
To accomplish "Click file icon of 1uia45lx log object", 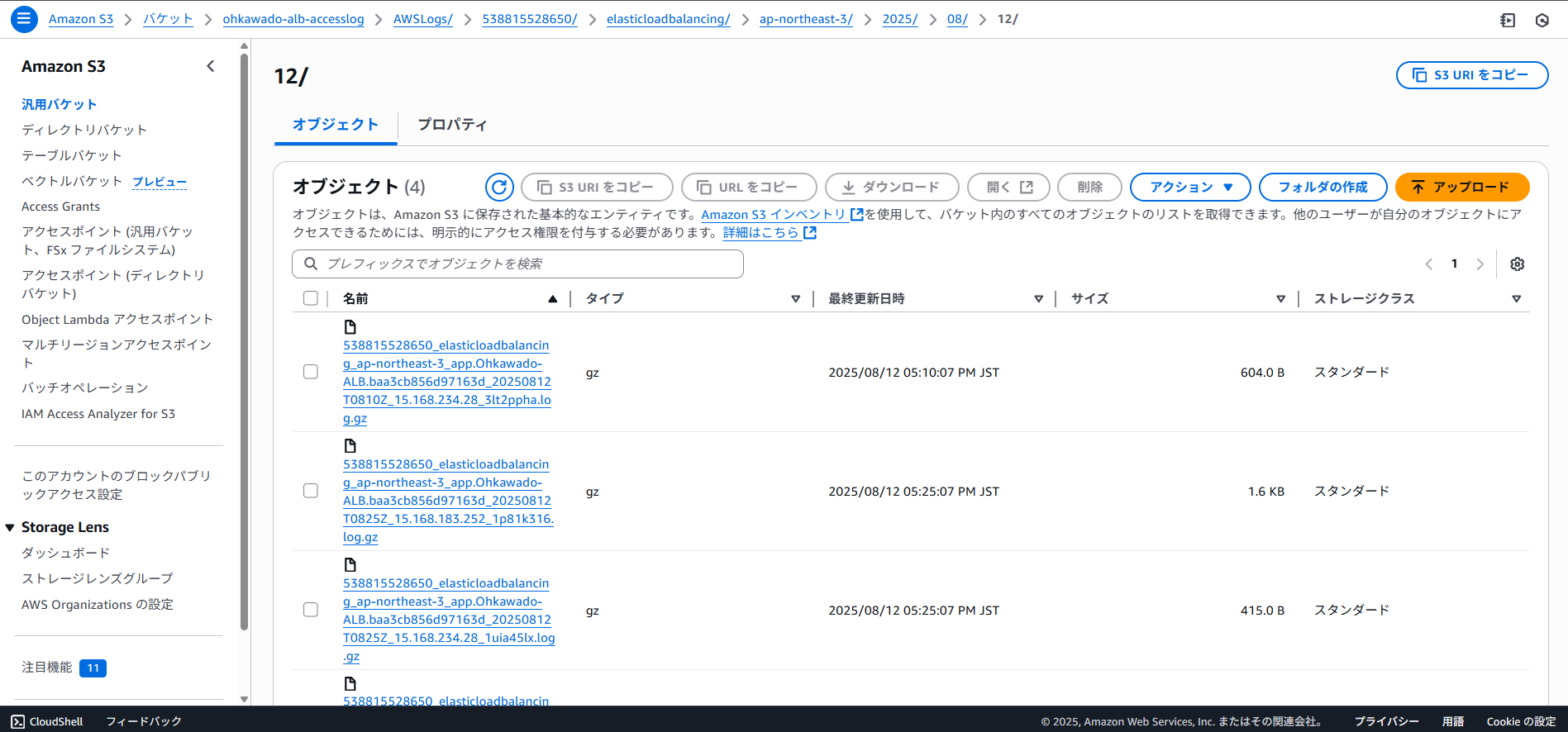I will tap(350, 564).
